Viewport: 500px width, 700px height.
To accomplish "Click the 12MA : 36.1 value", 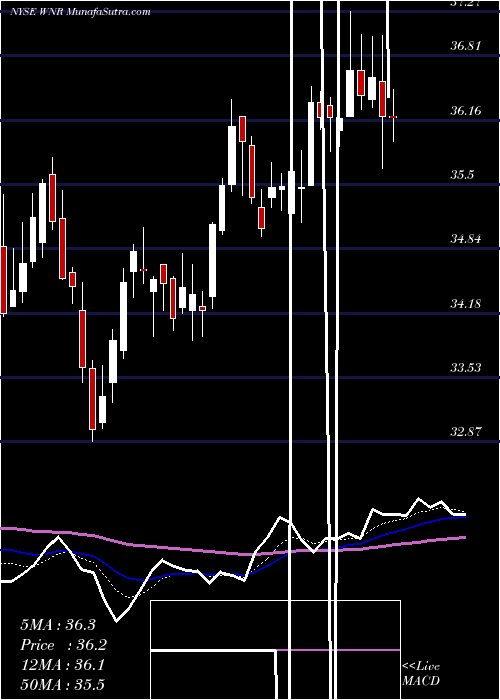I will click(62, 665).
